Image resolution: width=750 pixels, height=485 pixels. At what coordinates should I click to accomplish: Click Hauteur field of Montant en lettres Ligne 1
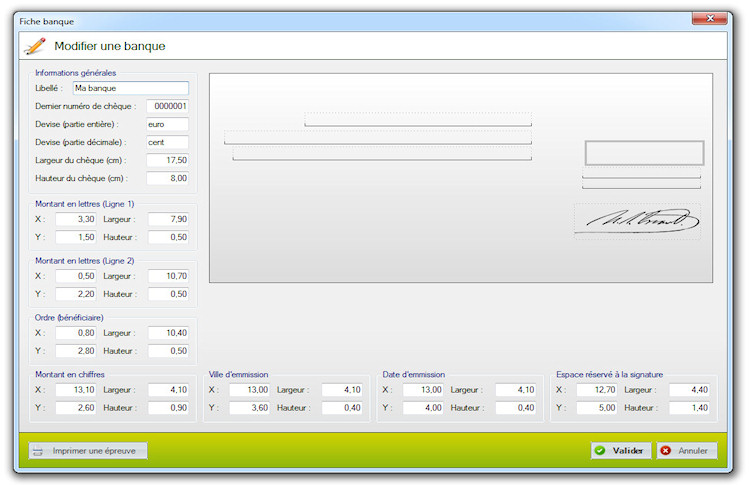coord(168,237)
